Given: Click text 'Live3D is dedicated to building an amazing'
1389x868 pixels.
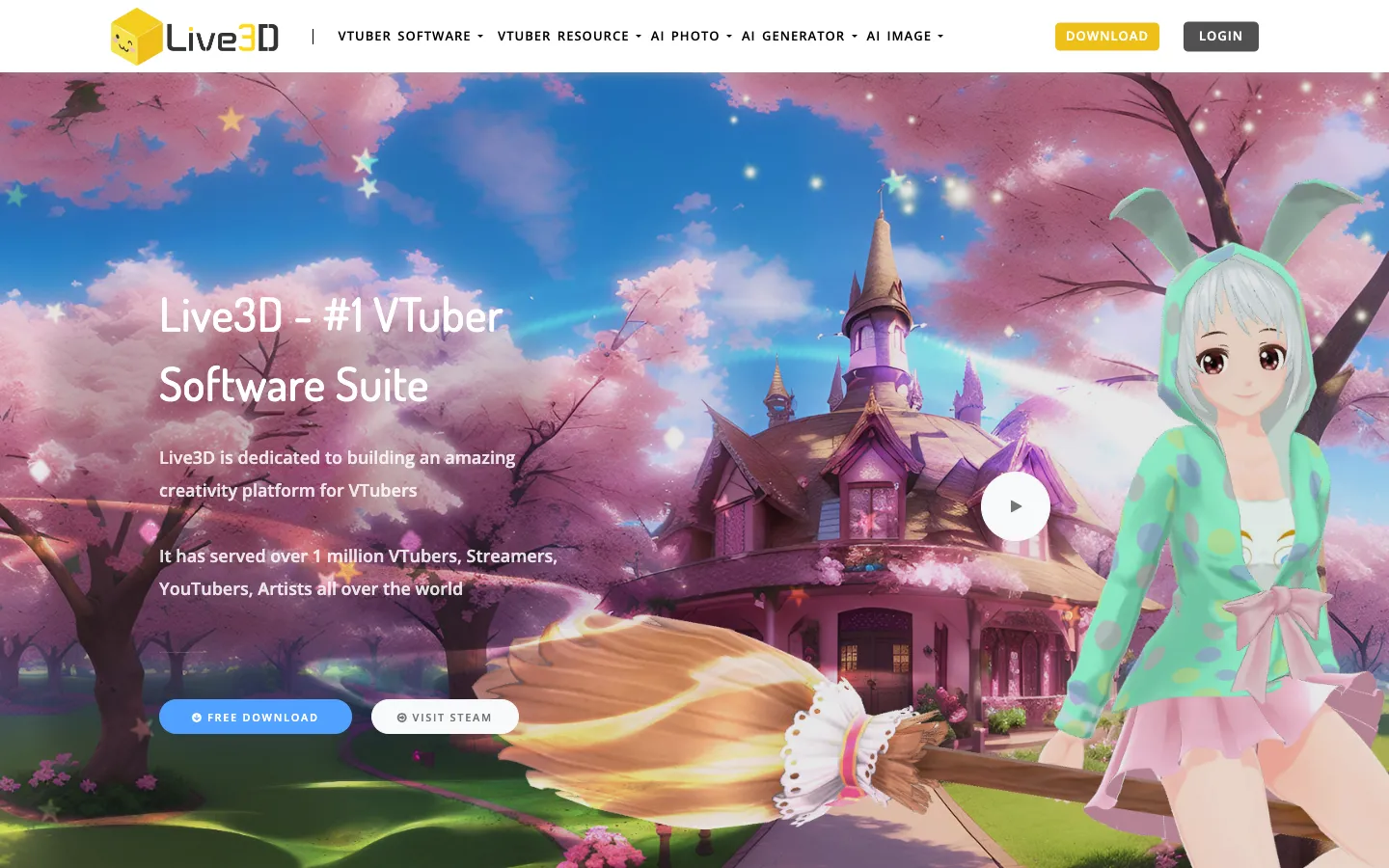Looking at the screenshot, I should tap(337, 457).
